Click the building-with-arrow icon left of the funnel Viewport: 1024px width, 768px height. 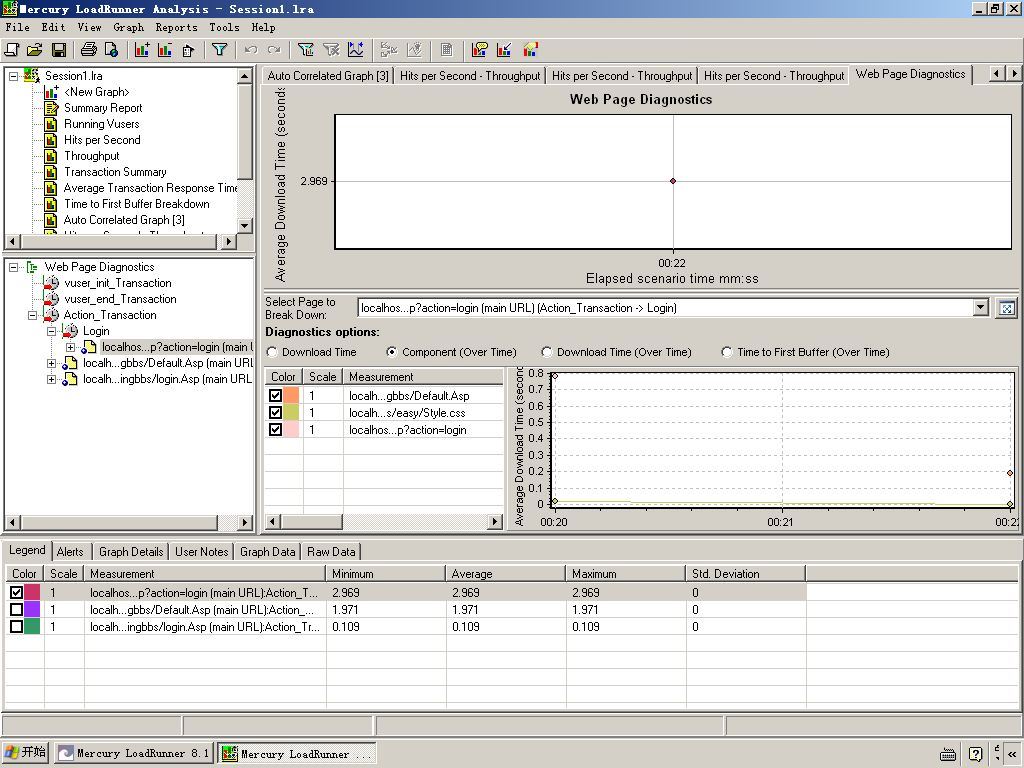188,50
